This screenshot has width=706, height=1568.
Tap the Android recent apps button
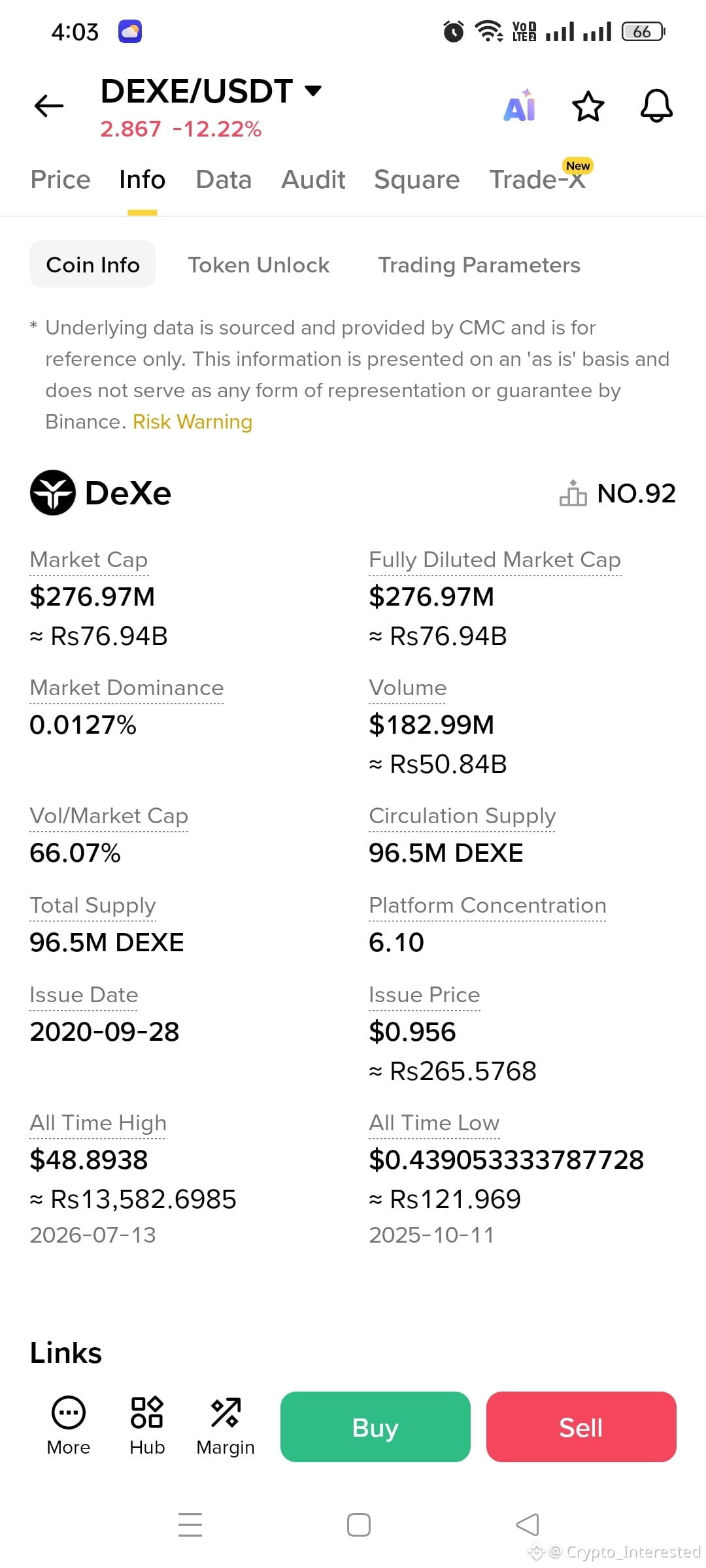tap(190, 1525)
